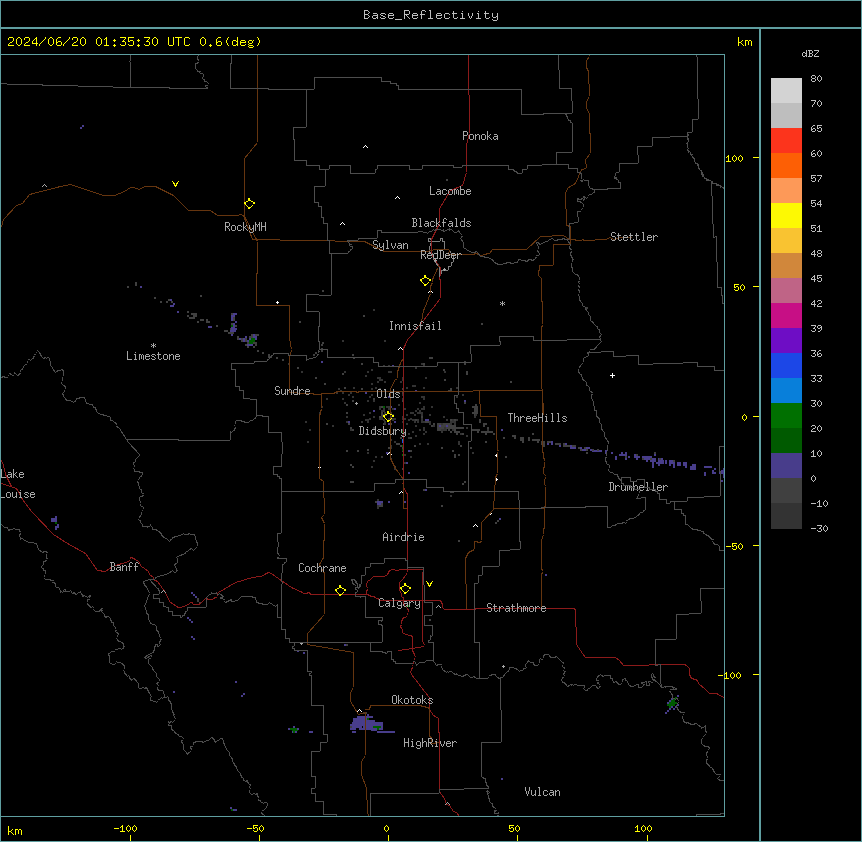Click the Sundre town label

coord(292,391)
